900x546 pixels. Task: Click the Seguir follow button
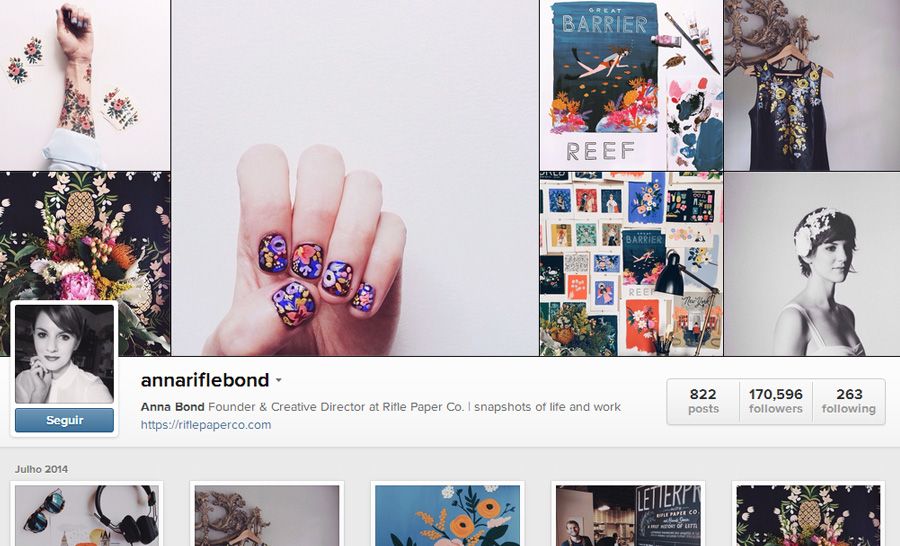coord(64,420)
